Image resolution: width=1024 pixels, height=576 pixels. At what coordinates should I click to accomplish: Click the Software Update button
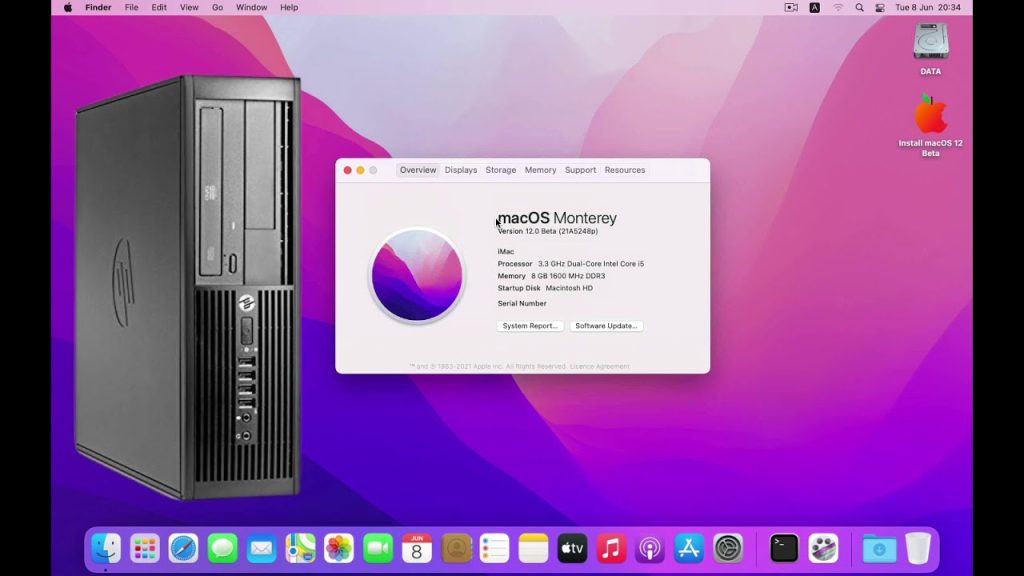[x=606, y=326]
